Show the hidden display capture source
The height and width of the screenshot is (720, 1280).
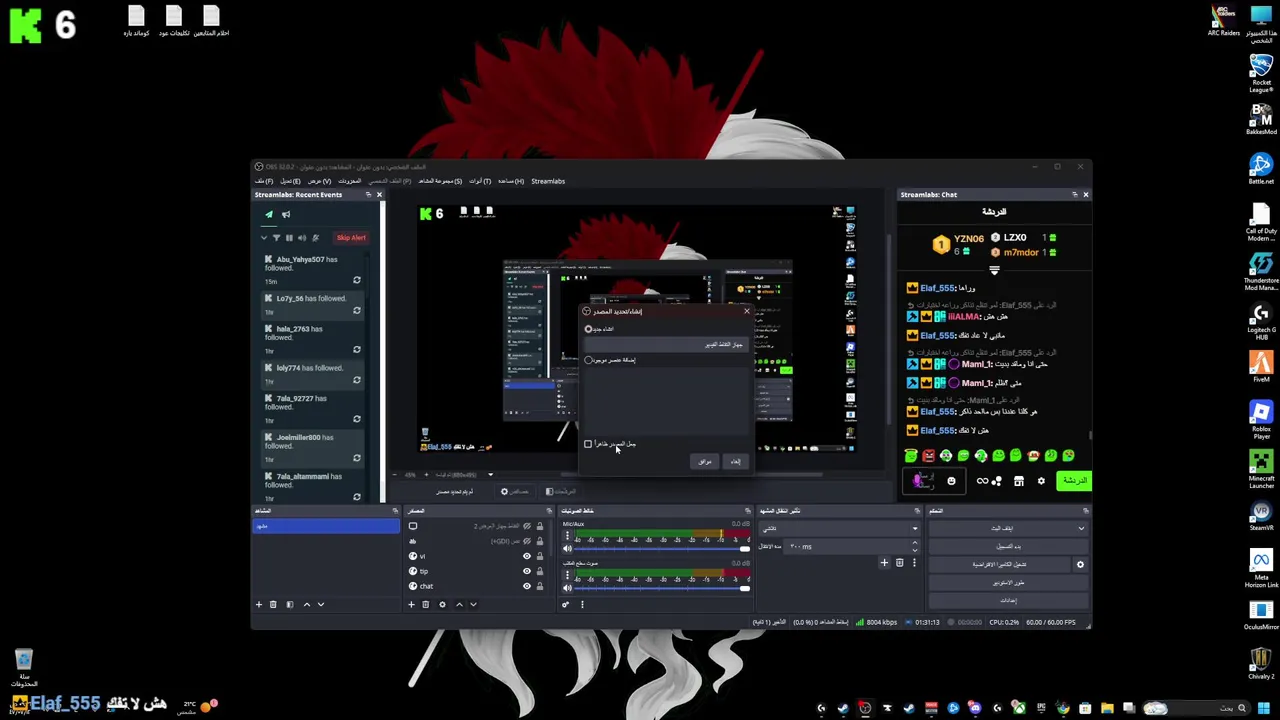(x=527, y=526)
